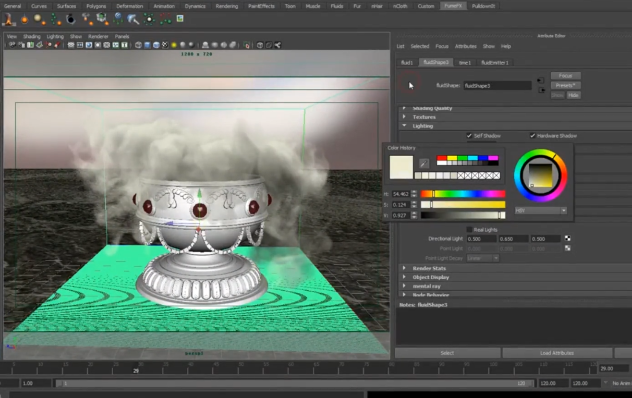Select the eyedropper tool in color picker
The image size is (632, 398).
[x=423, y=163]
